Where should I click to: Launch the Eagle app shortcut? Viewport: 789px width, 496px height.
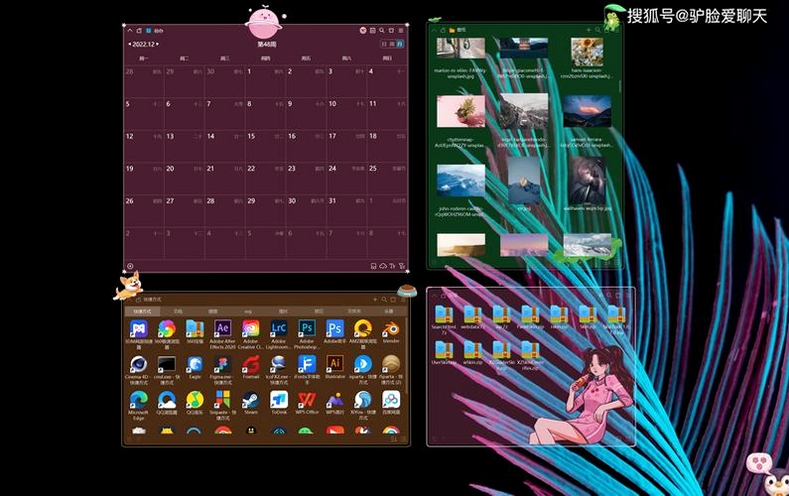tap(195, 364)
